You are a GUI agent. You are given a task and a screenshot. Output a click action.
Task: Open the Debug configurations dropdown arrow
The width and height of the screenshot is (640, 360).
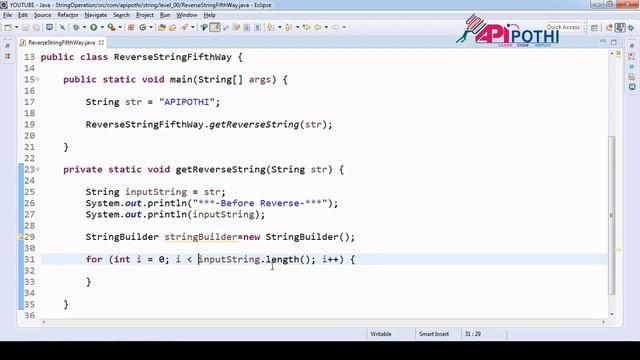[x=84, y=27]
